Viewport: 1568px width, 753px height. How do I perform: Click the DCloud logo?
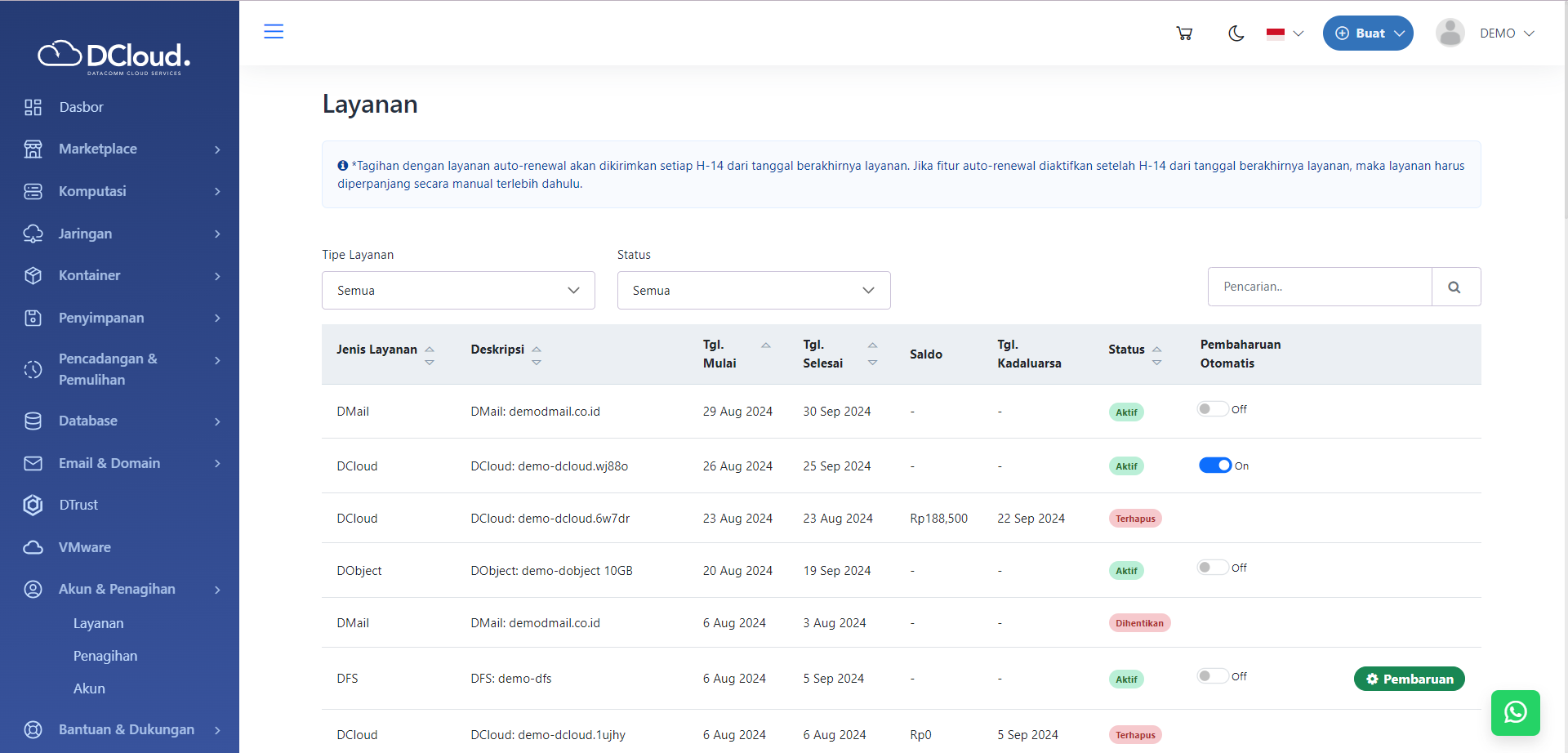coord(114,56)
